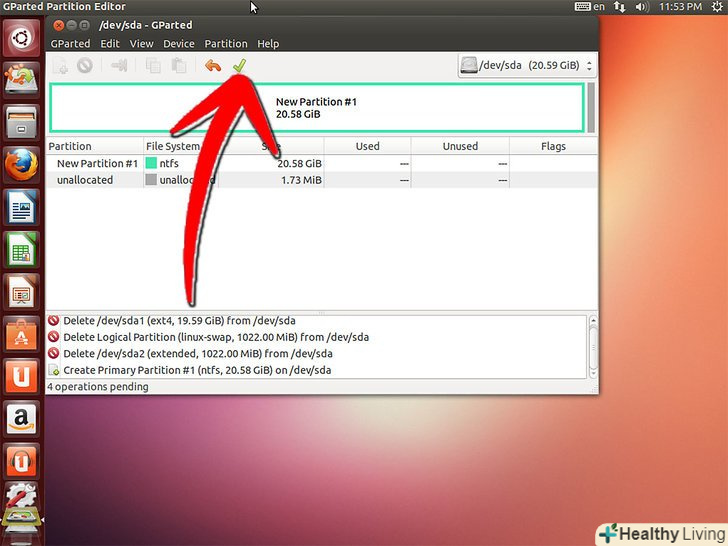Viewport: 728px width, 546px height.
Task: Click the ntfs teal color swatch
Action: pyautogui.click(x=151, y=163)
